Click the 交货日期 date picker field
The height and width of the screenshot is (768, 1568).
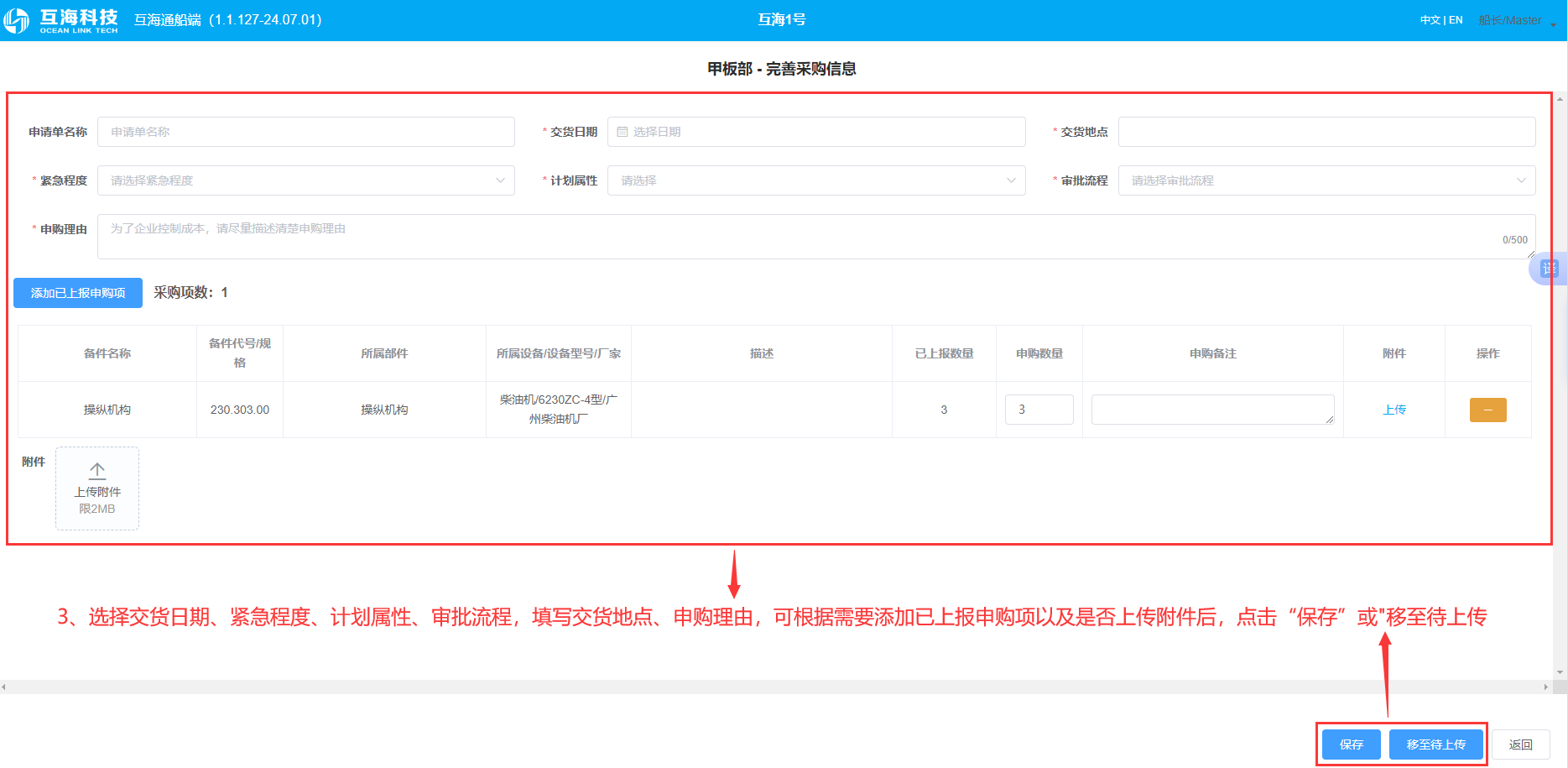tap(816, 132)
